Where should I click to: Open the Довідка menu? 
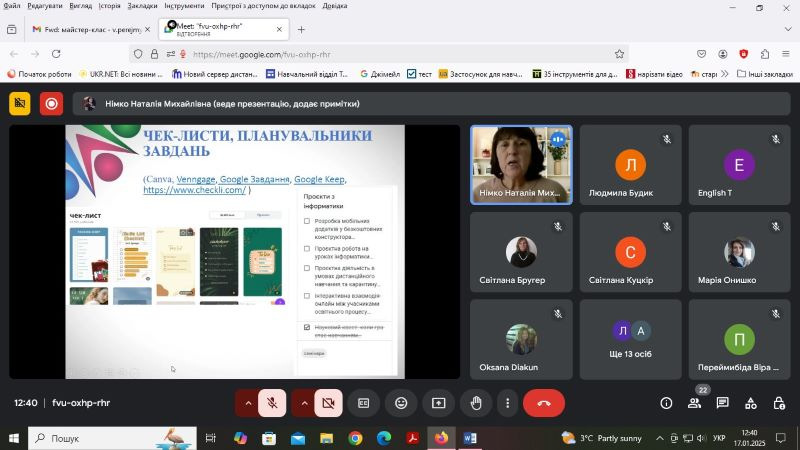click(335, 6)
